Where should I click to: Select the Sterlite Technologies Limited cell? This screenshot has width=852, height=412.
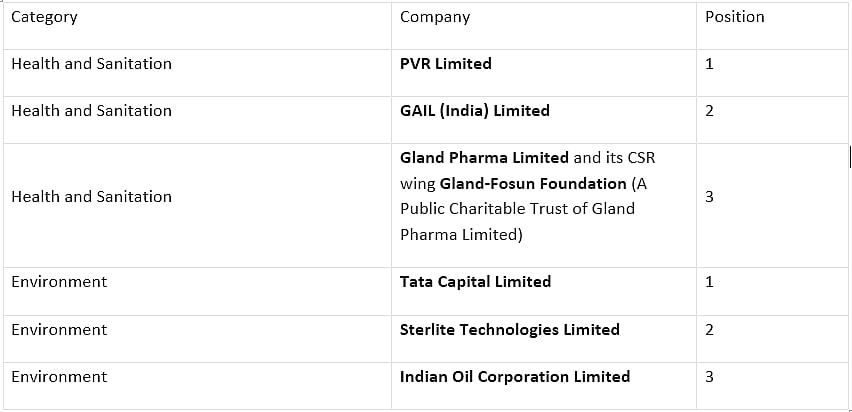(x=510, y=330)
